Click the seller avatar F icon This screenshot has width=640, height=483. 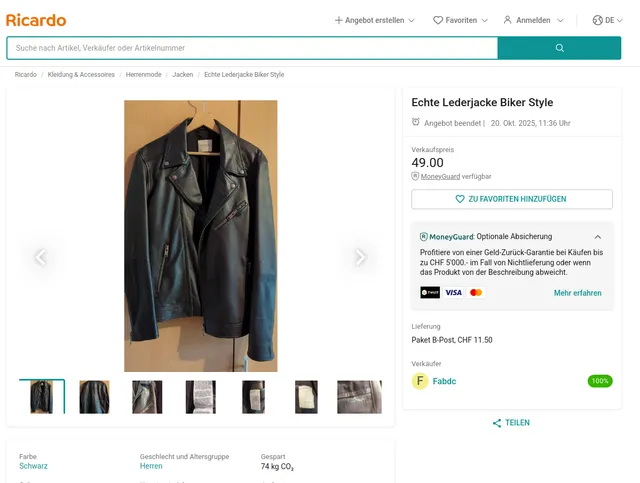pyautogui.click(x=420, y=381)
